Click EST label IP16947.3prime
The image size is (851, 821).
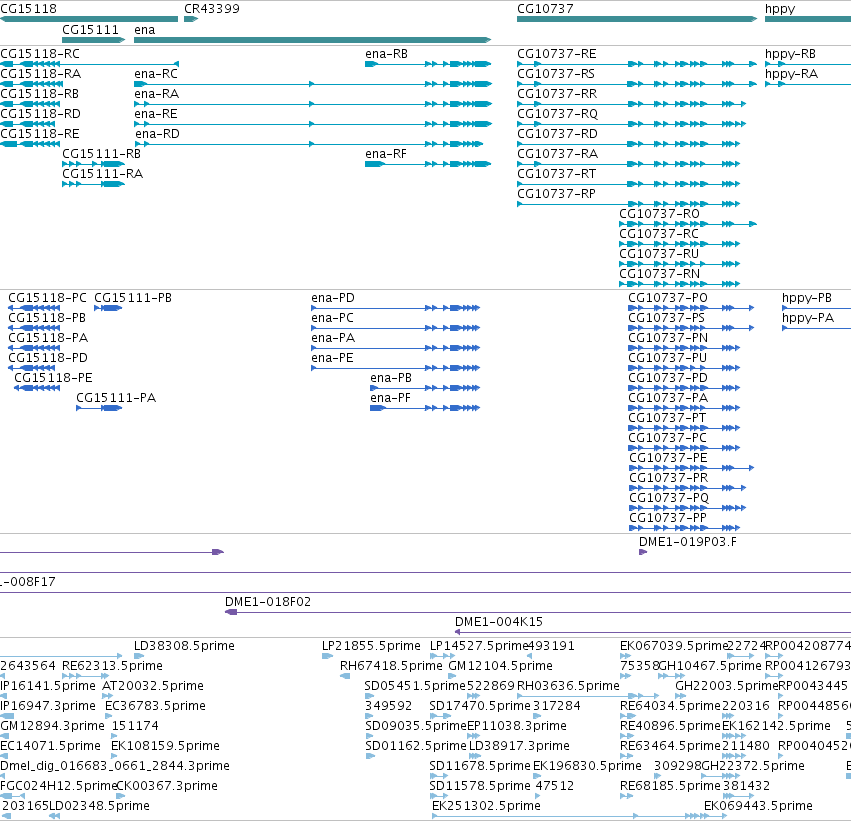click(48, 706)
